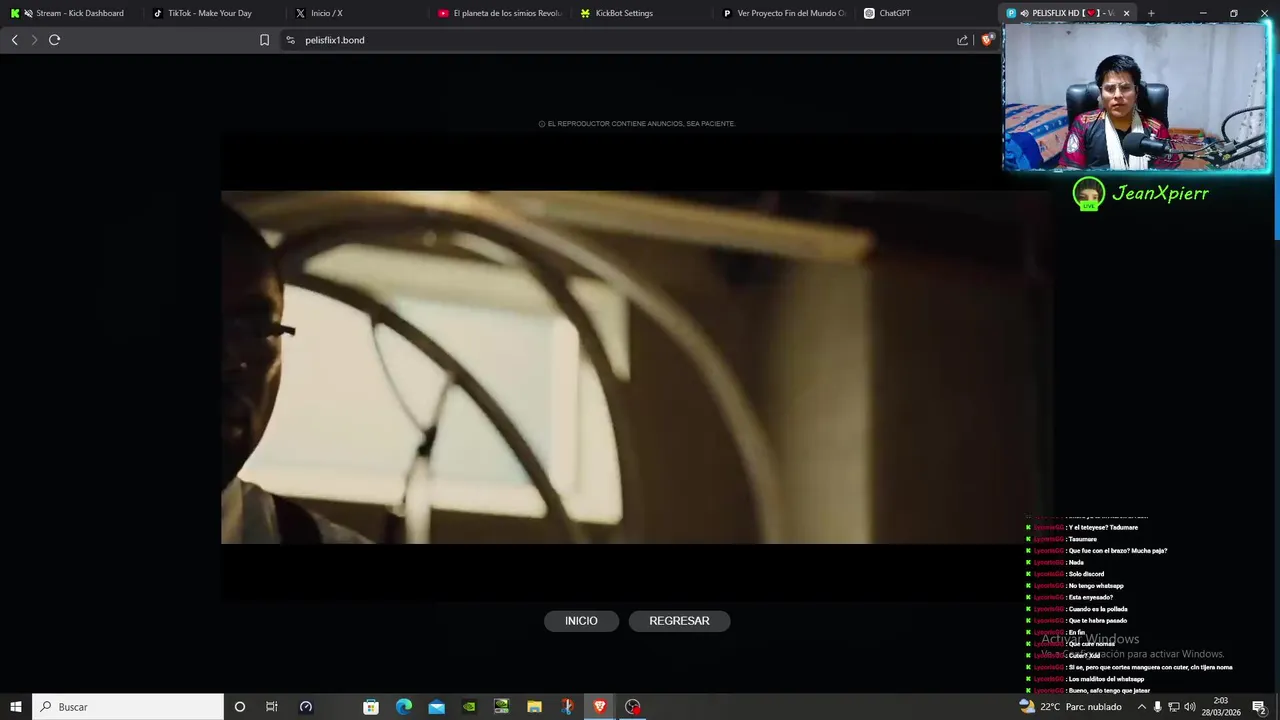The image size is (1280, 720).
Task: Close the PELISFLIX HD tab
Action: (x=1127, y=13)
